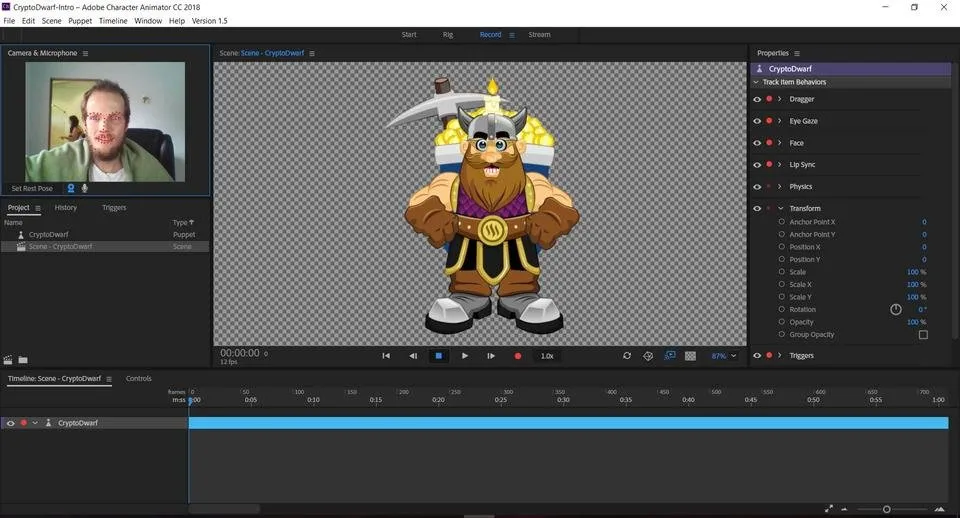The width and height of the screenshot is (960, 518).
Task: Expand the Physics behavior
Action: [779, 187]
